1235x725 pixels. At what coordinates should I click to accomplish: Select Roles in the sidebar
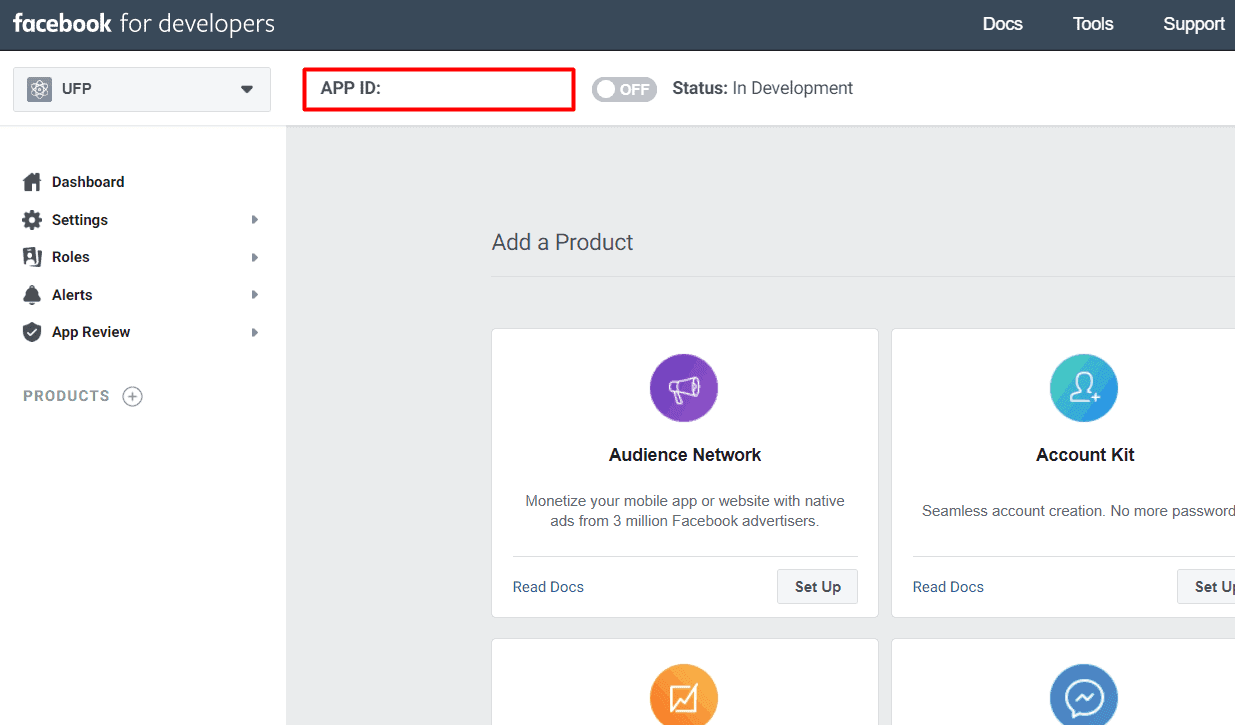[x=71, y=257]
